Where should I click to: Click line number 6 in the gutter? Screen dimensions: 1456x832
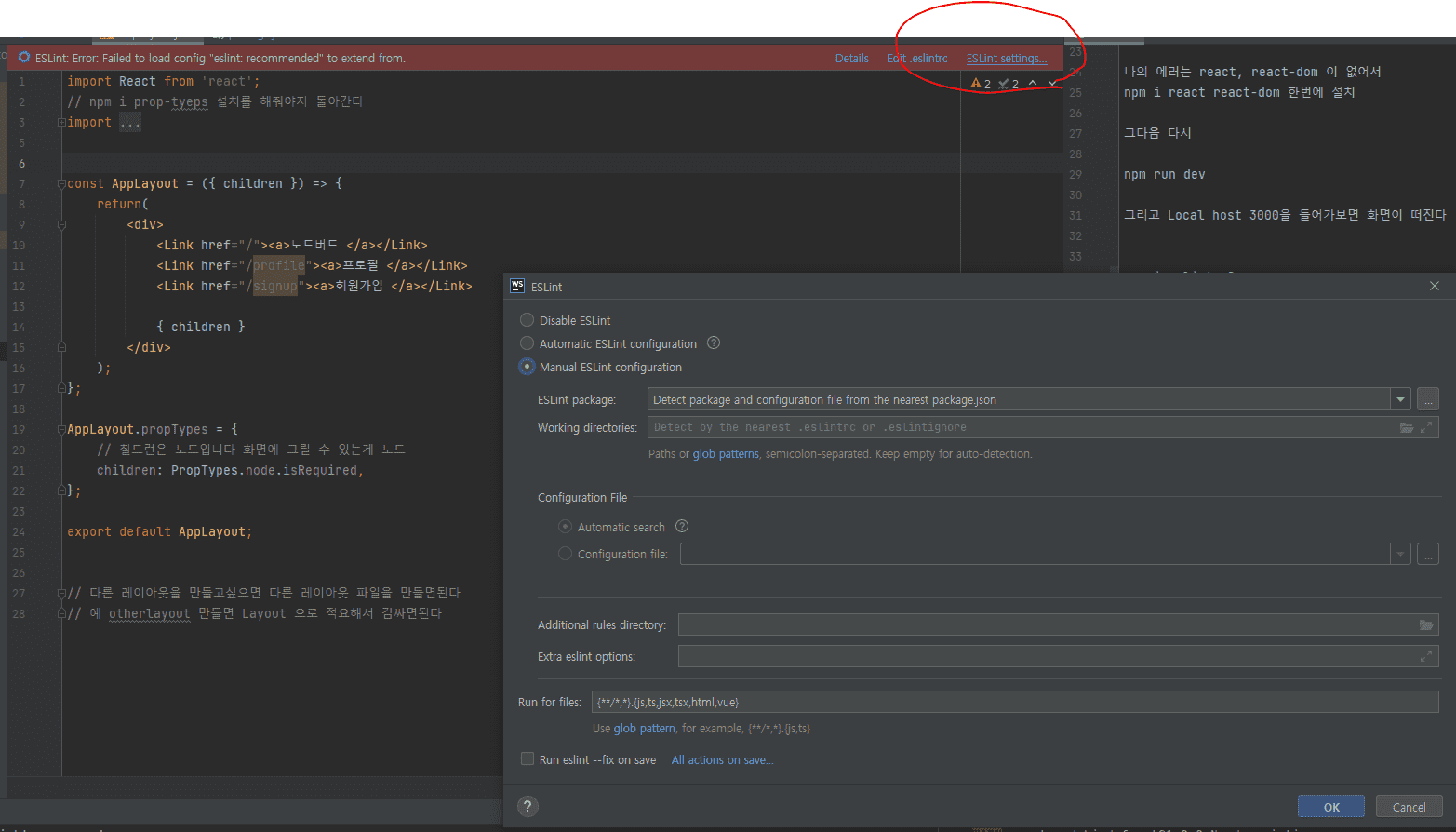(x=20, y=163)
